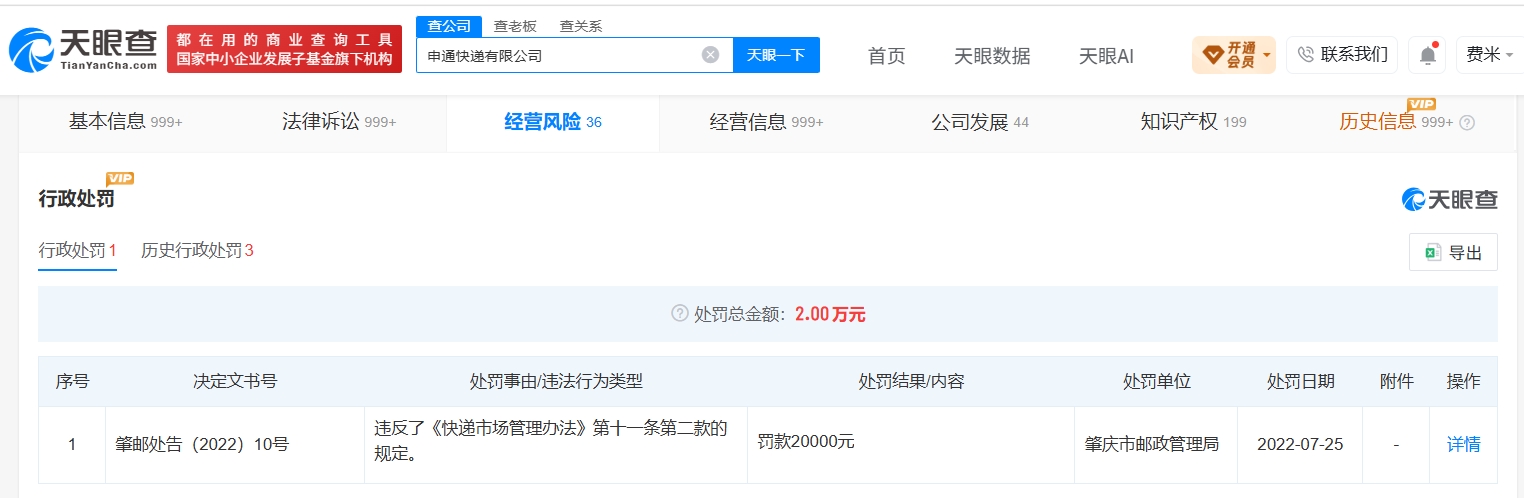Select the 查老板 search tab
1524x498 pixels.
click(515, 27)
